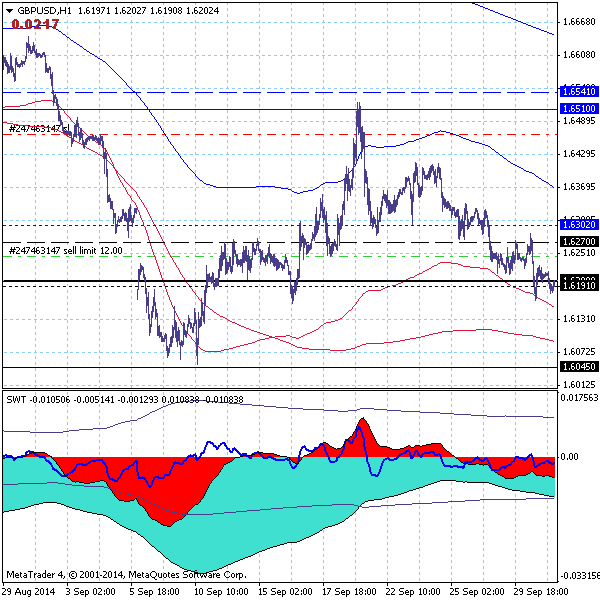
Task: Click the red 0.0217 value label
Action: click(x=35, y=24)
